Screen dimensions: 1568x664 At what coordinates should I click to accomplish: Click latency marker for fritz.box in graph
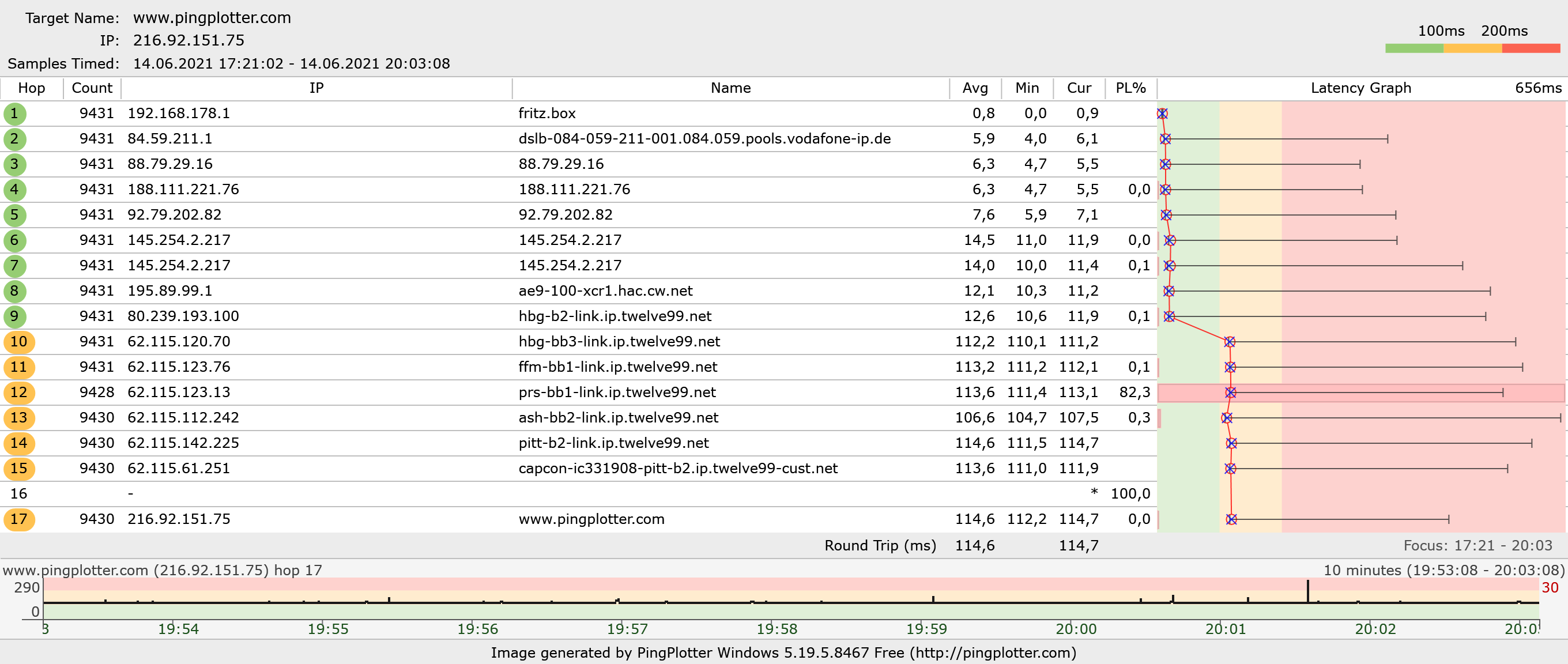tap(1162, 114)
